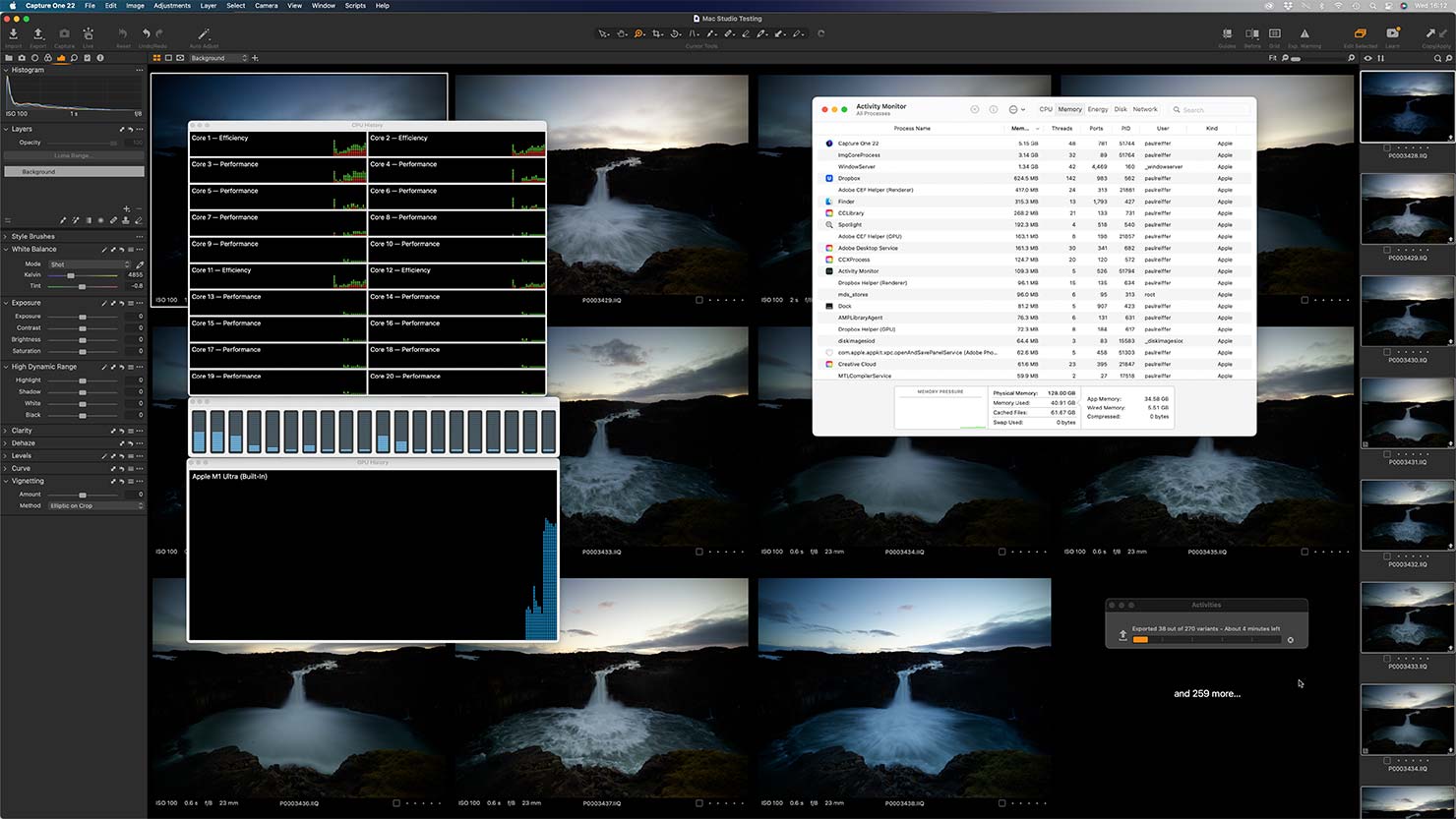Open Dropbox menu bar icon

1287,6
